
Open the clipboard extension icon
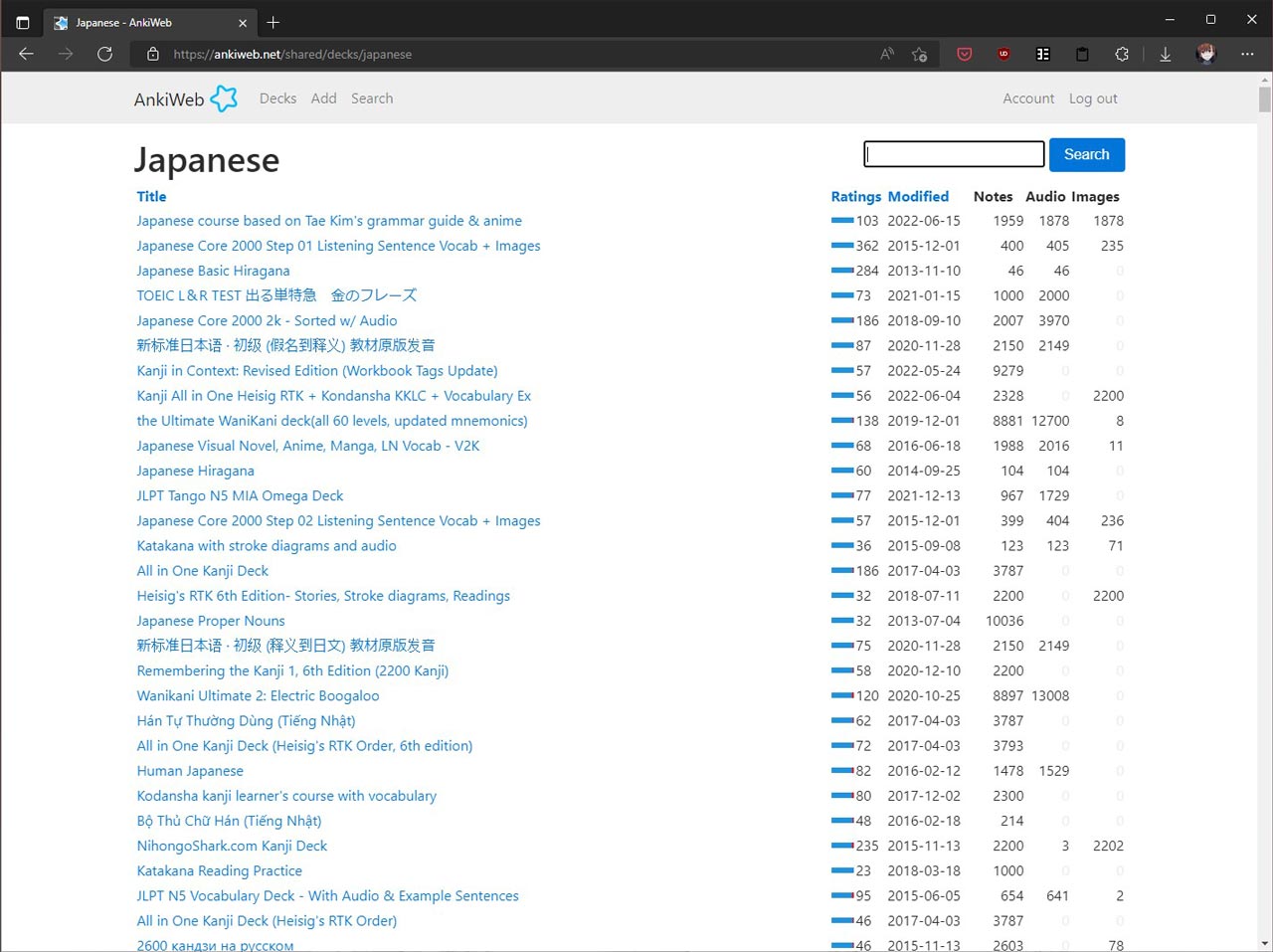pyautogui.click(x=1082, y=54)
